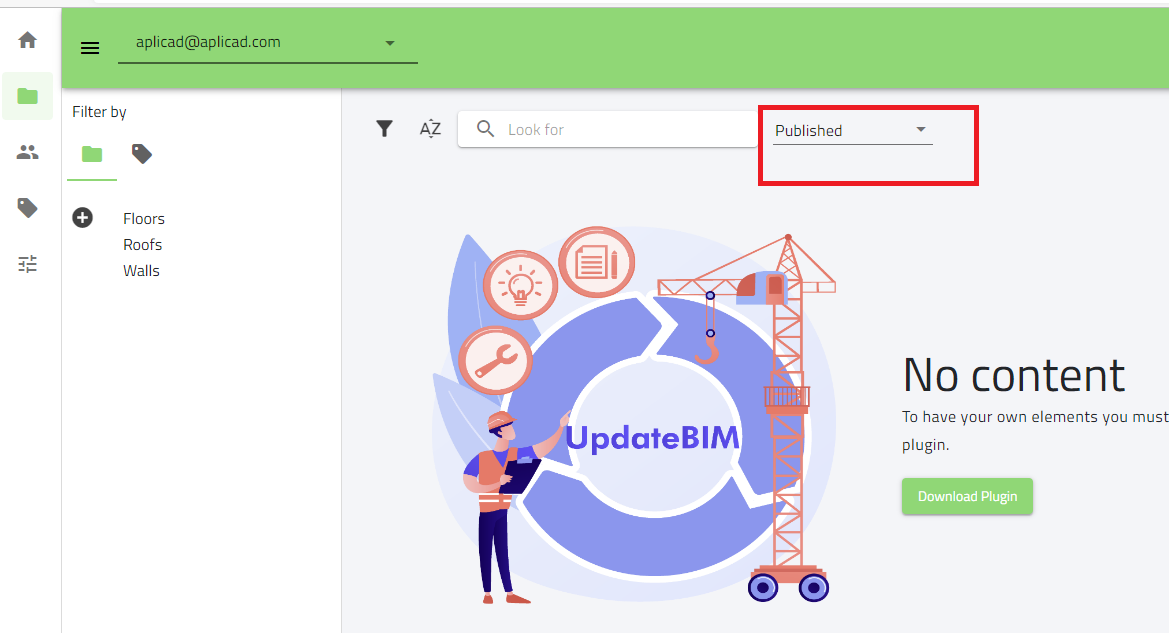Select the Floors category
1169x633 pixels.
[x=143, y=218]
